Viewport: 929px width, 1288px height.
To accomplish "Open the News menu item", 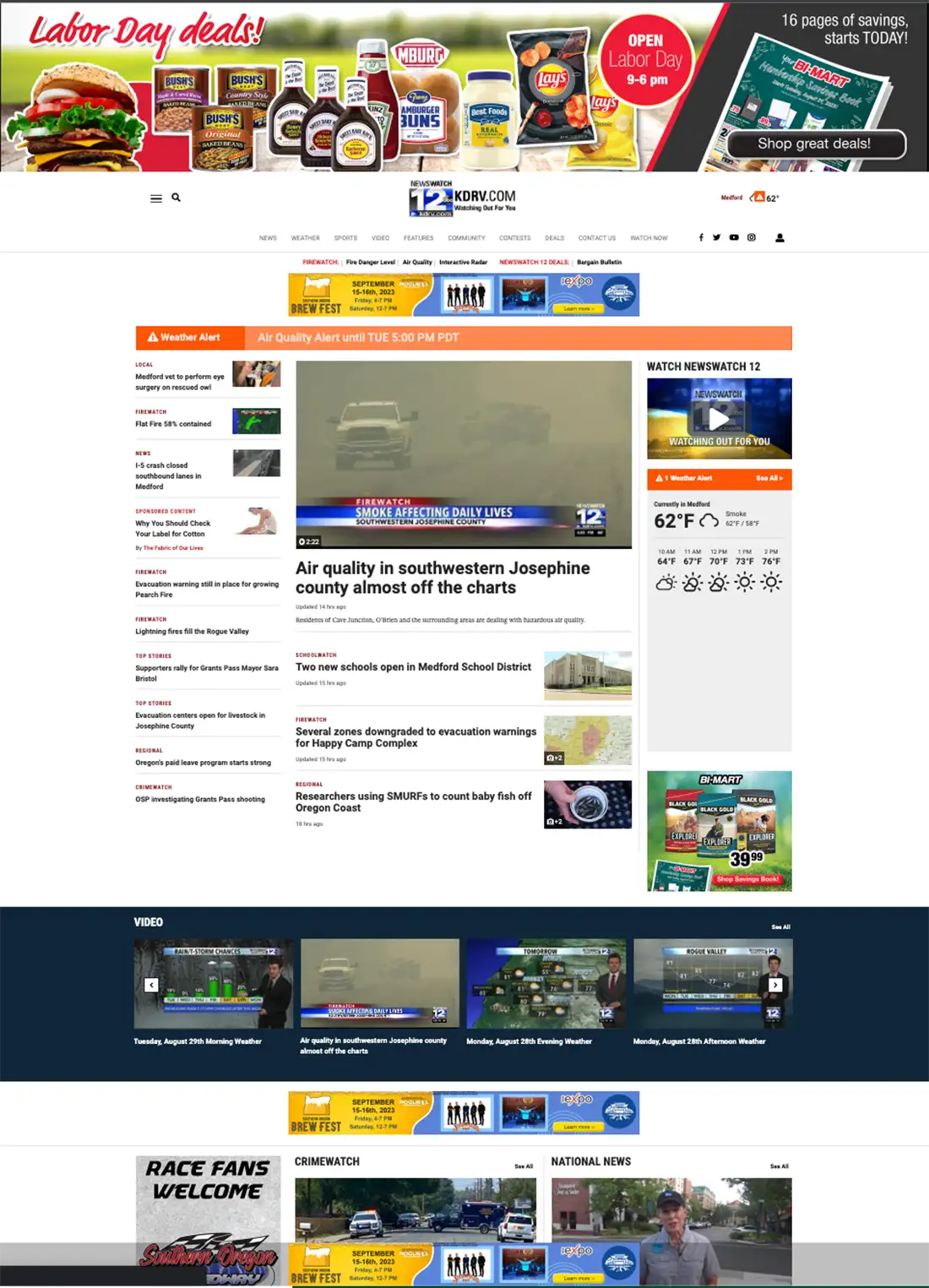I will [268, 238].
